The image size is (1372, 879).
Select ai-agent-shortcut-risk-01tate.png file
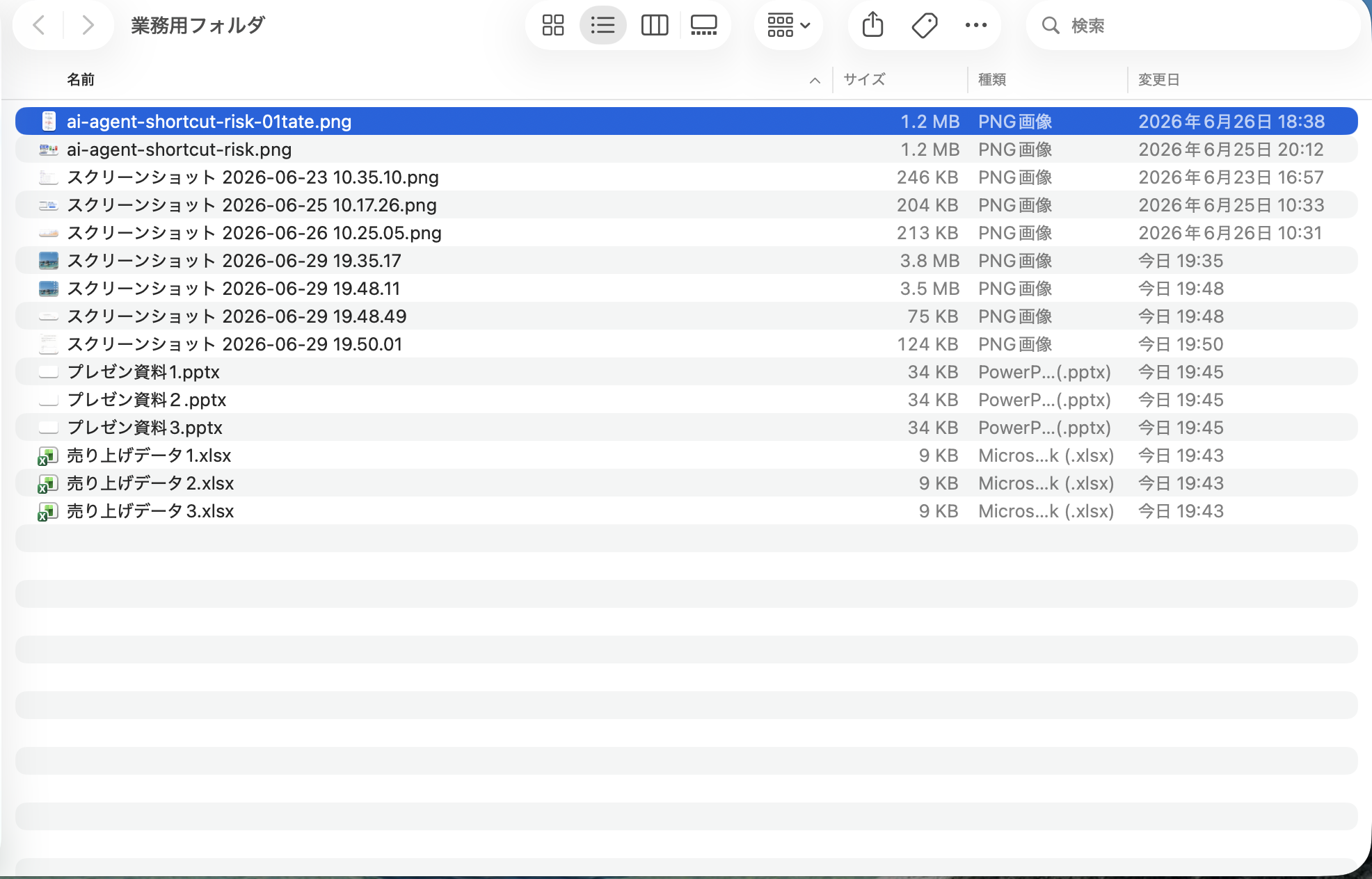pos(686,122)
